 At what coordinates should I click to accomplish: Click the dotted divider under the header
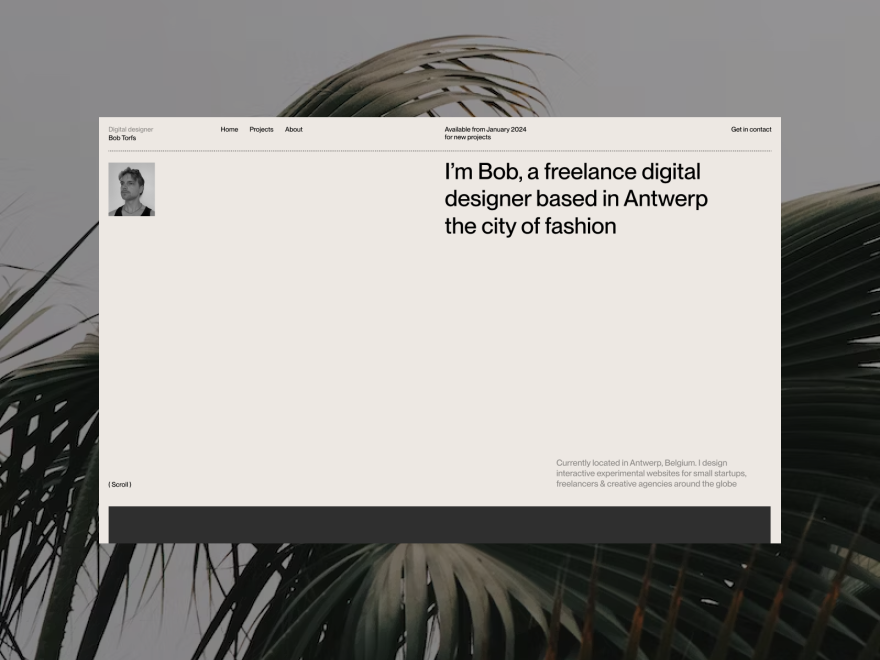click(439, 151)
